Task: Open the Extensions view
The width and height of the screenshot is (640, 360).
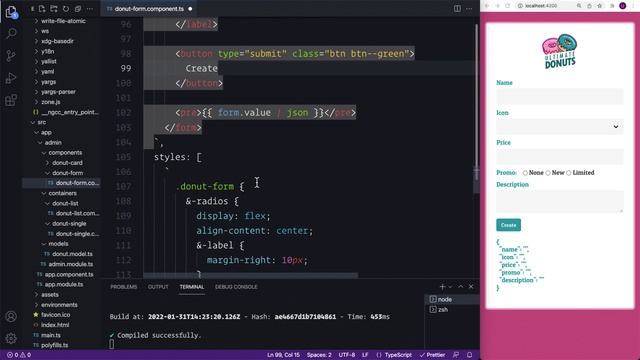Action: click(11, 100)
